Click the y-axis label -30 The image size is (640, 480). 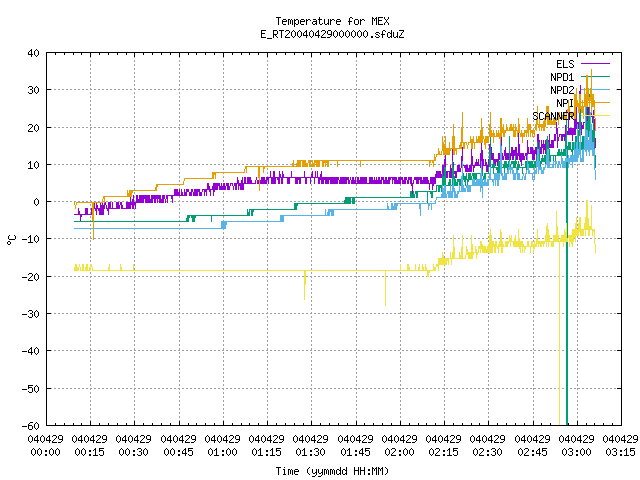click(x=30, y=314)
